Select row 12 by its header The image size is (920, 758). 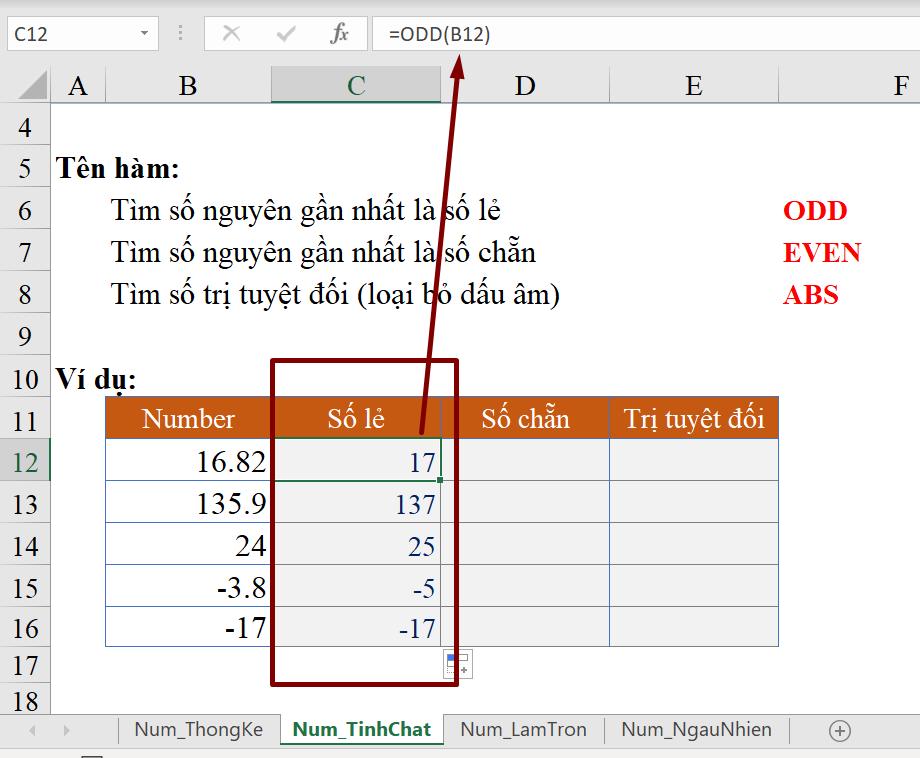25,461
